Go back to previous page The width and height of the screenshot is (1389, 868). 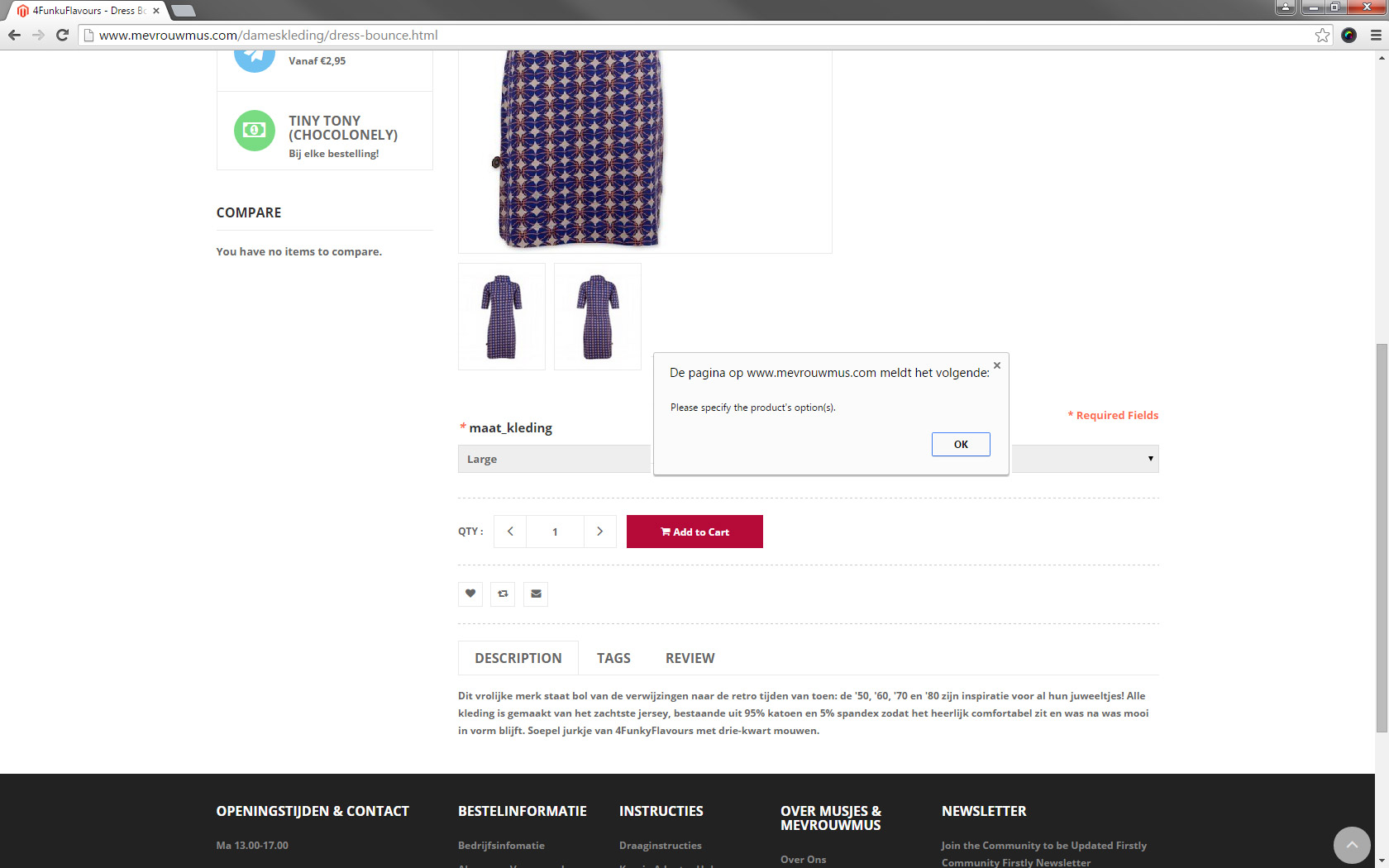point(14,35)
